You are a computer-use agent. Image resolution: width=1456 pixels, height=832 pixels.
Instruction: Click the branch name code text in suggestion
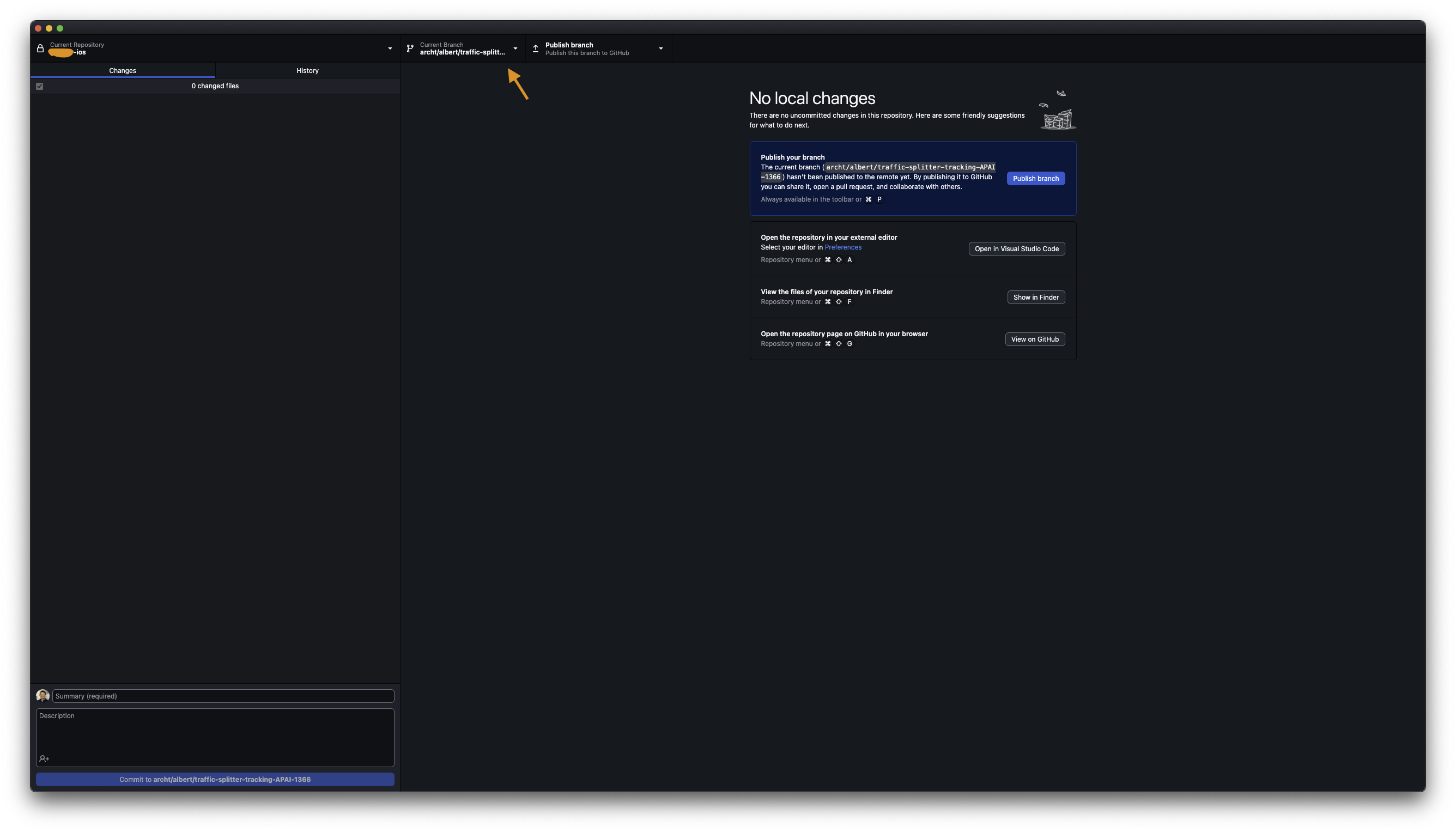[878, 172]
